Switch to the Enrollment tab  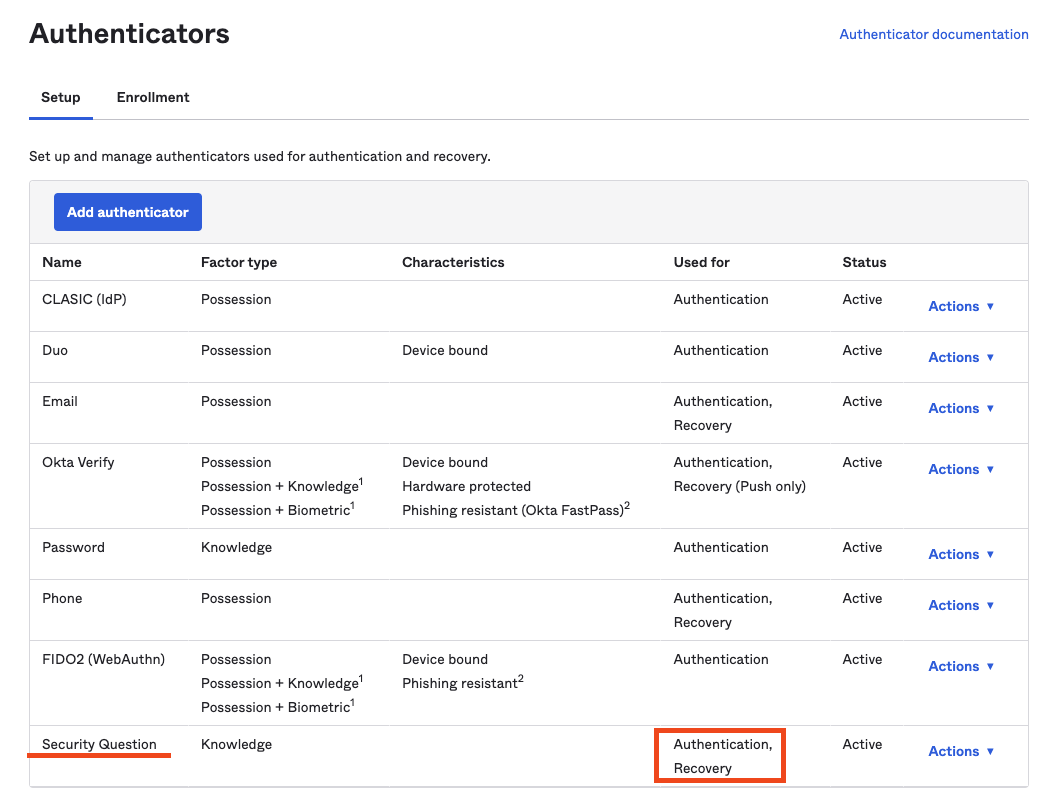152,97
